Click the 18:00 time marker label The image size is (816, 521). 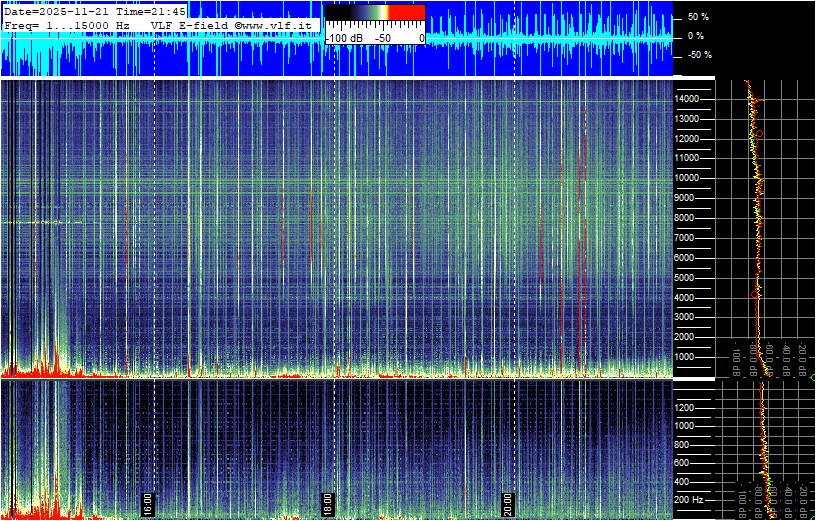pyautogui.click(x=327, y=503)
